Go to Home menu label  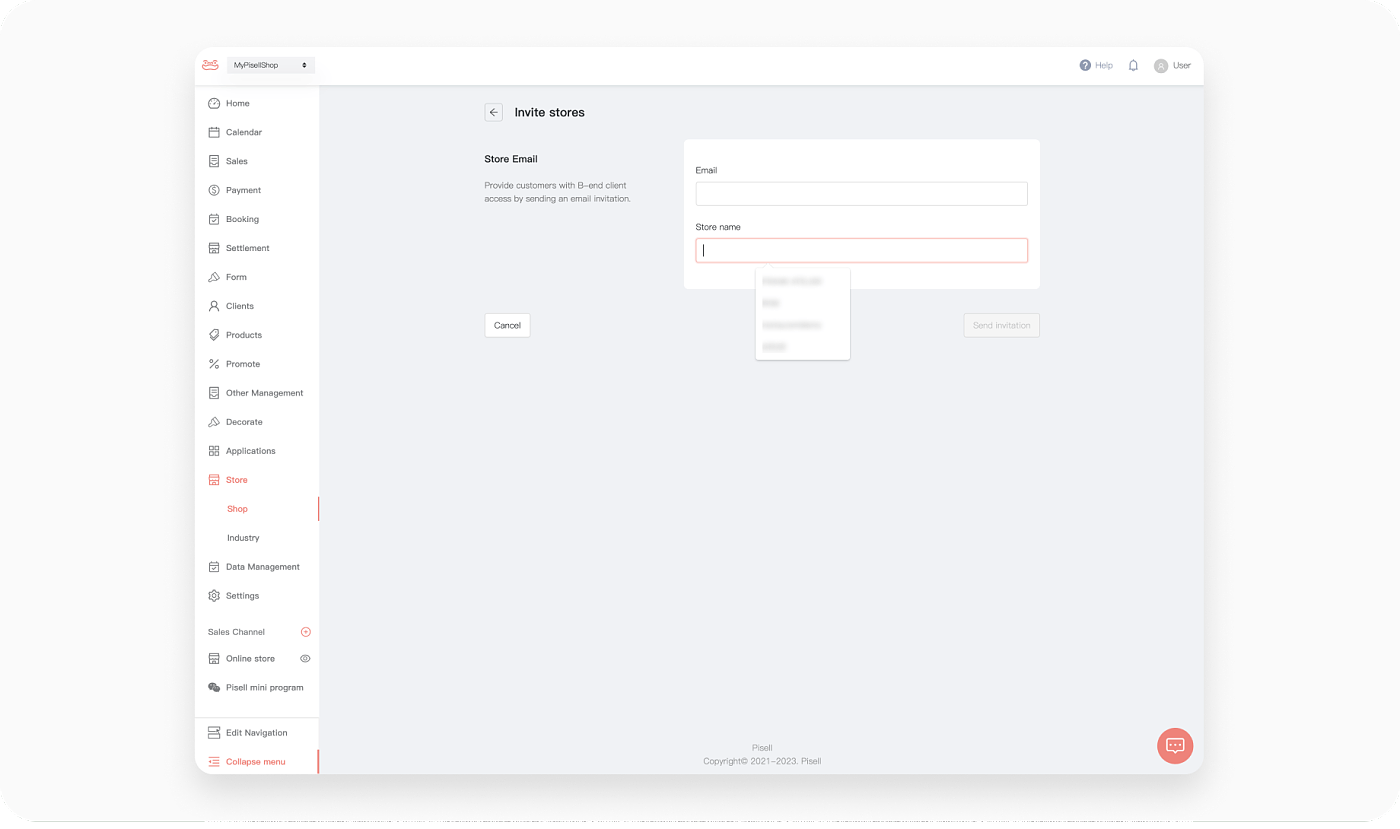(x=238, y=103)
